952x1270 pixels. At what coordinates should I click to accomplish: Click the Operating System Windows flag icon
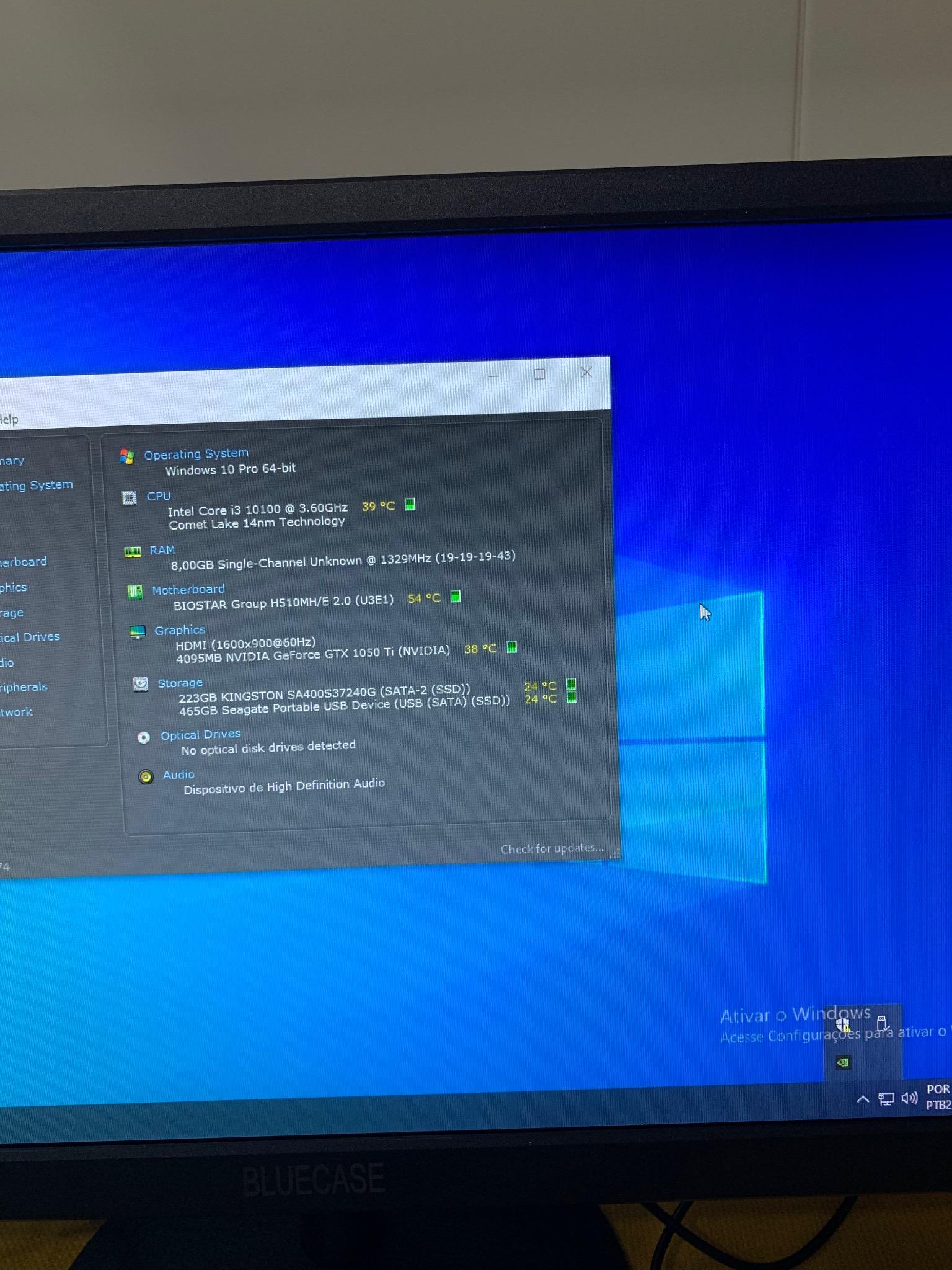(x=127, y=457)
